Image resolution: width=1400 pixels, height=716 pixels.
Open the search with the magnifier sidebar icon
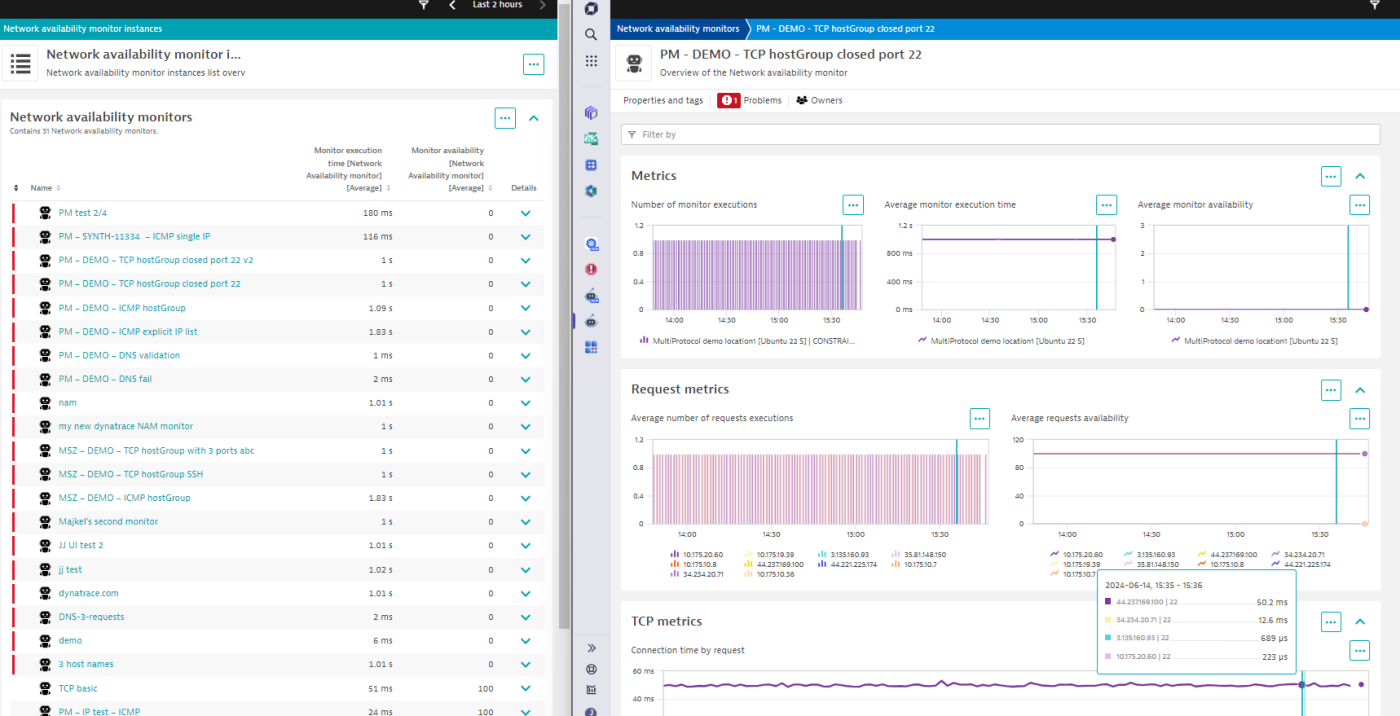click(591, 34)
